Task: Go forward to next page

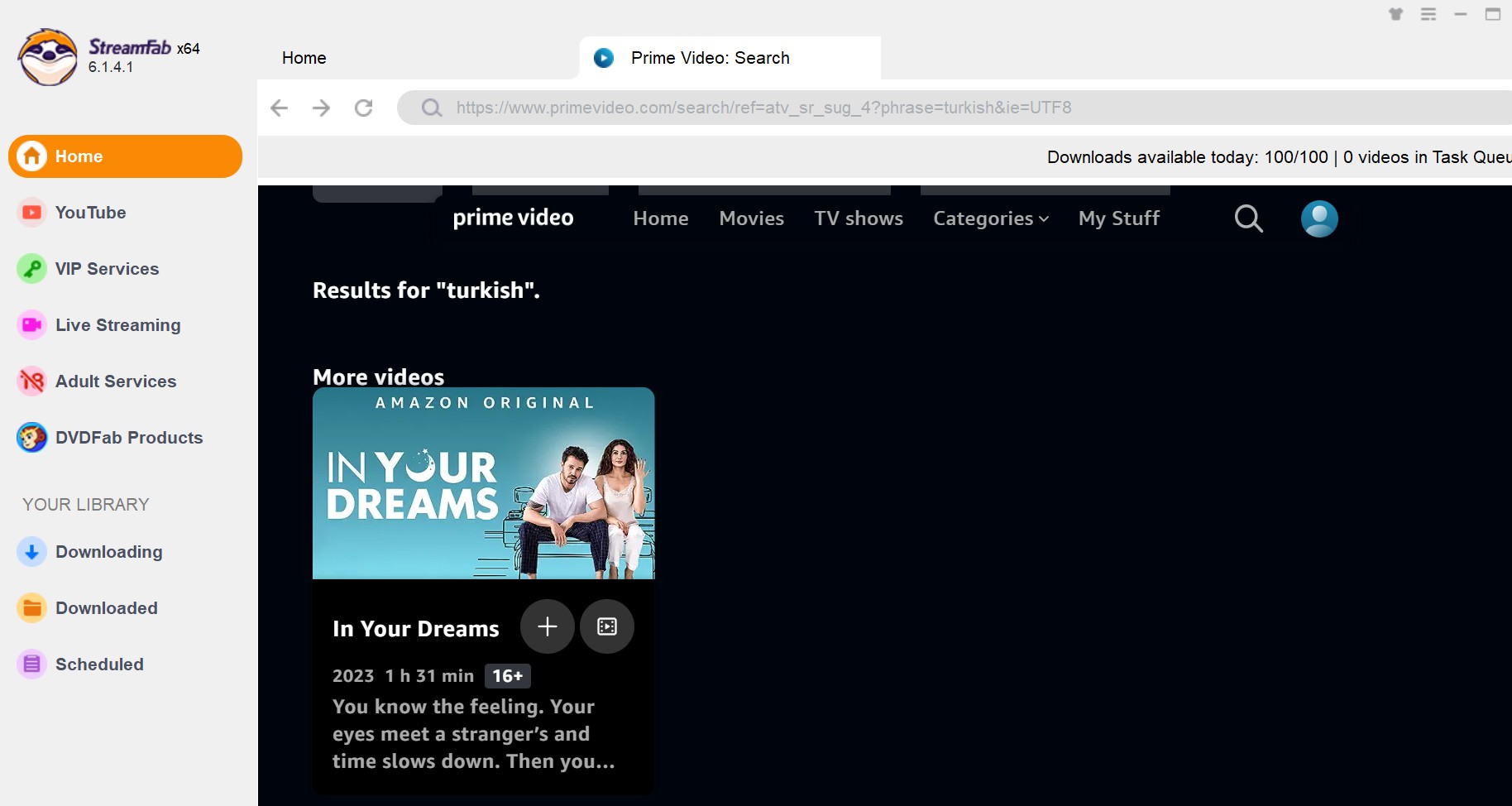Action: 322,108
